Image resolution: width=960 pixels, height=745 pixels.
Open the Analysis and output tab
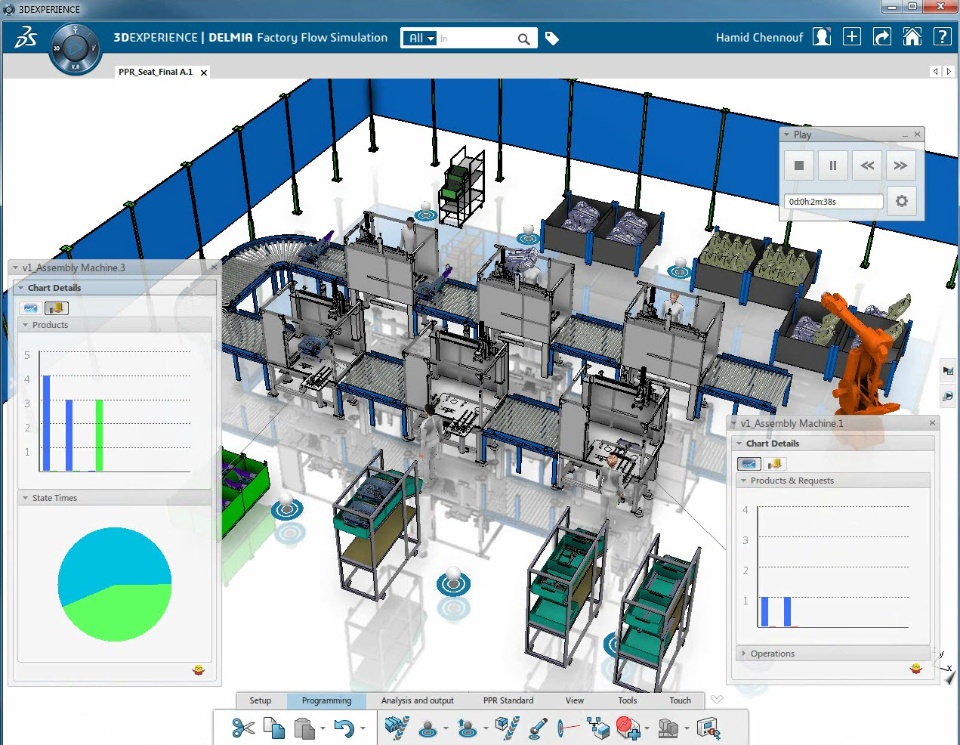coord(417,700)
